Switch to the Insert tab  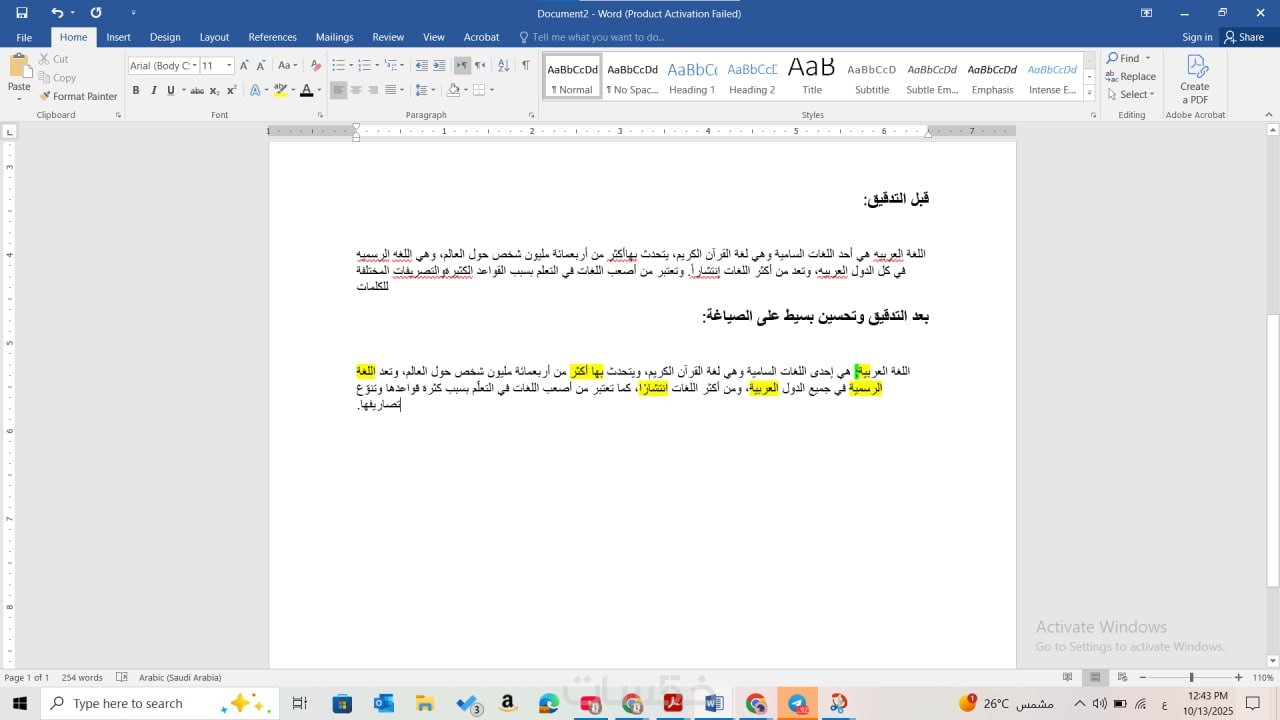coord(118,37)
